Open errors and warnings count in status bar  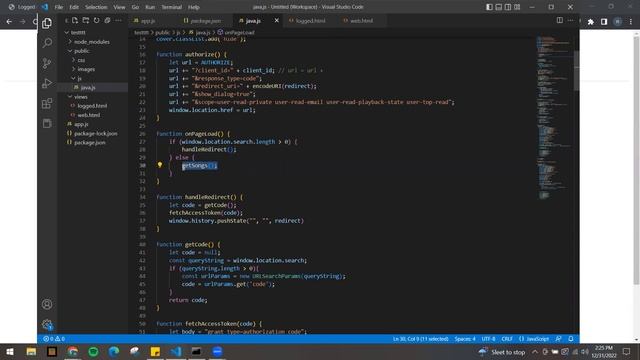54,339
